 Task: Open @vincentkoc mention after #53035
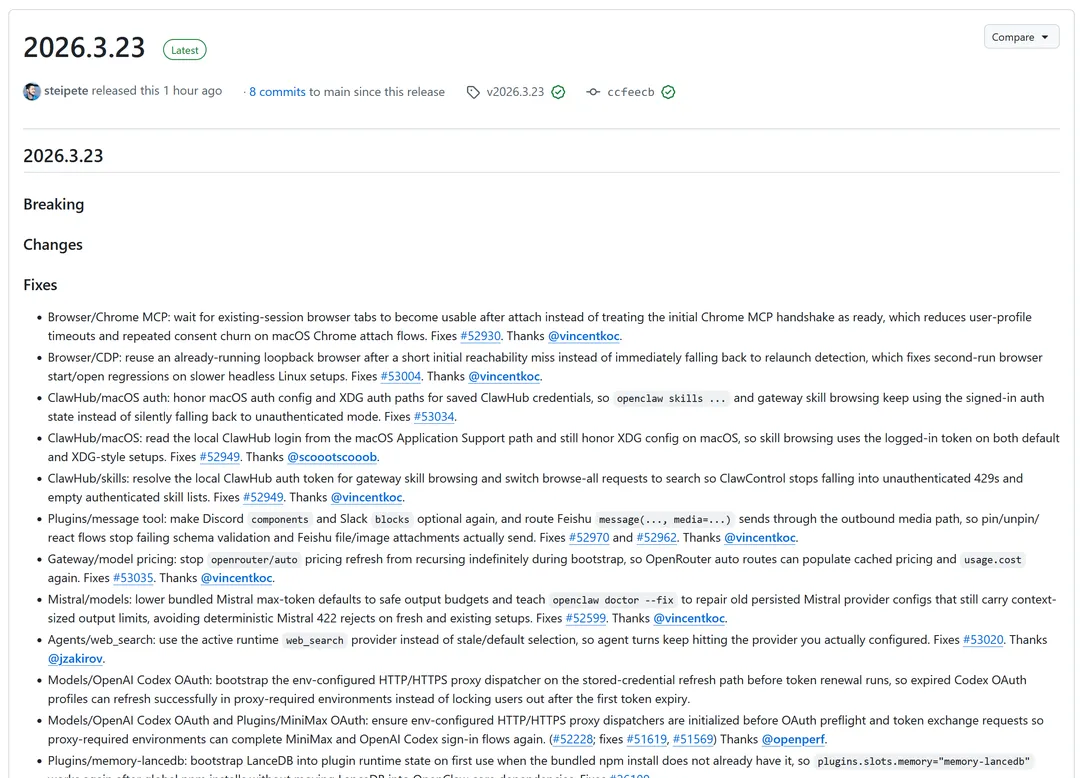[236, 578]
